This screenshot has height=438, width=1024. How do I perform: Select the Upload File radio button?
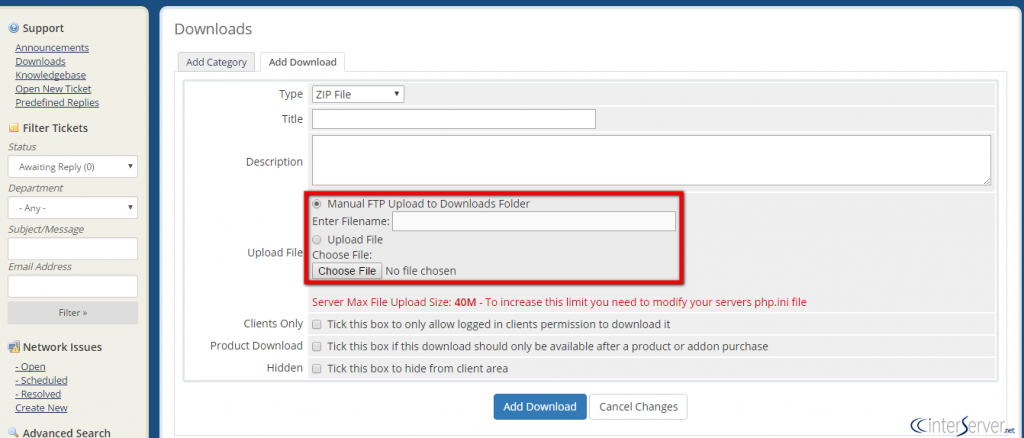tap(317, 240)
